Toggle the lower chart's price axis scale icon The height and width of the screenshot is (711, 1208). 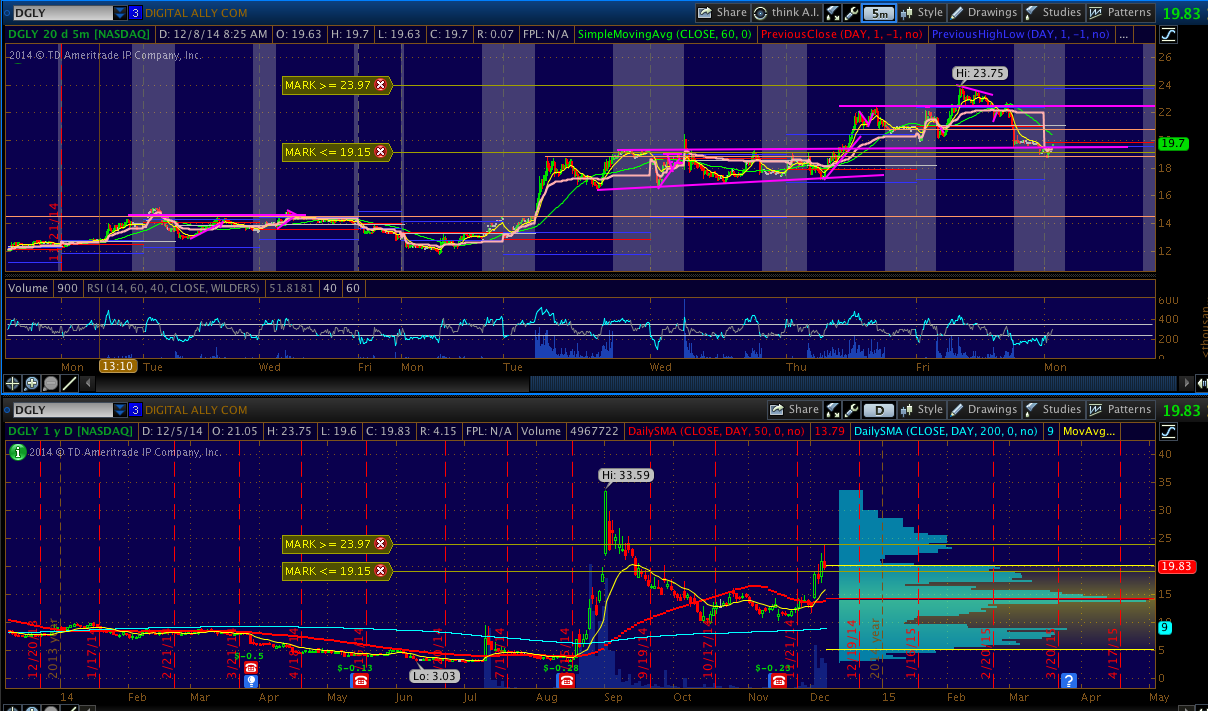1169,431
